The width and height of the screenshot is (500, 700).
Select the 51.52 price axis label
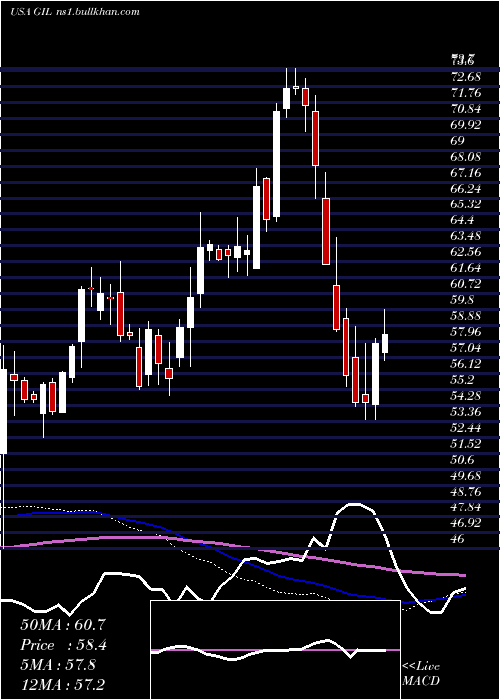point(466,443)
